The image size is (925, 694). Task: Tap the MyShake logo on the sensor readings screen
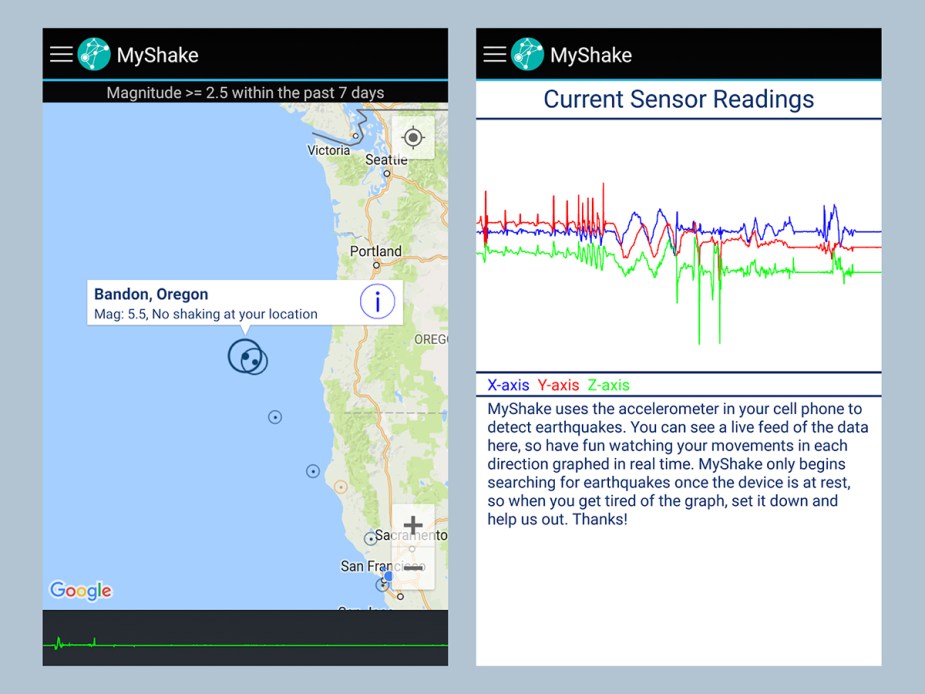click(x=527, y=54)
